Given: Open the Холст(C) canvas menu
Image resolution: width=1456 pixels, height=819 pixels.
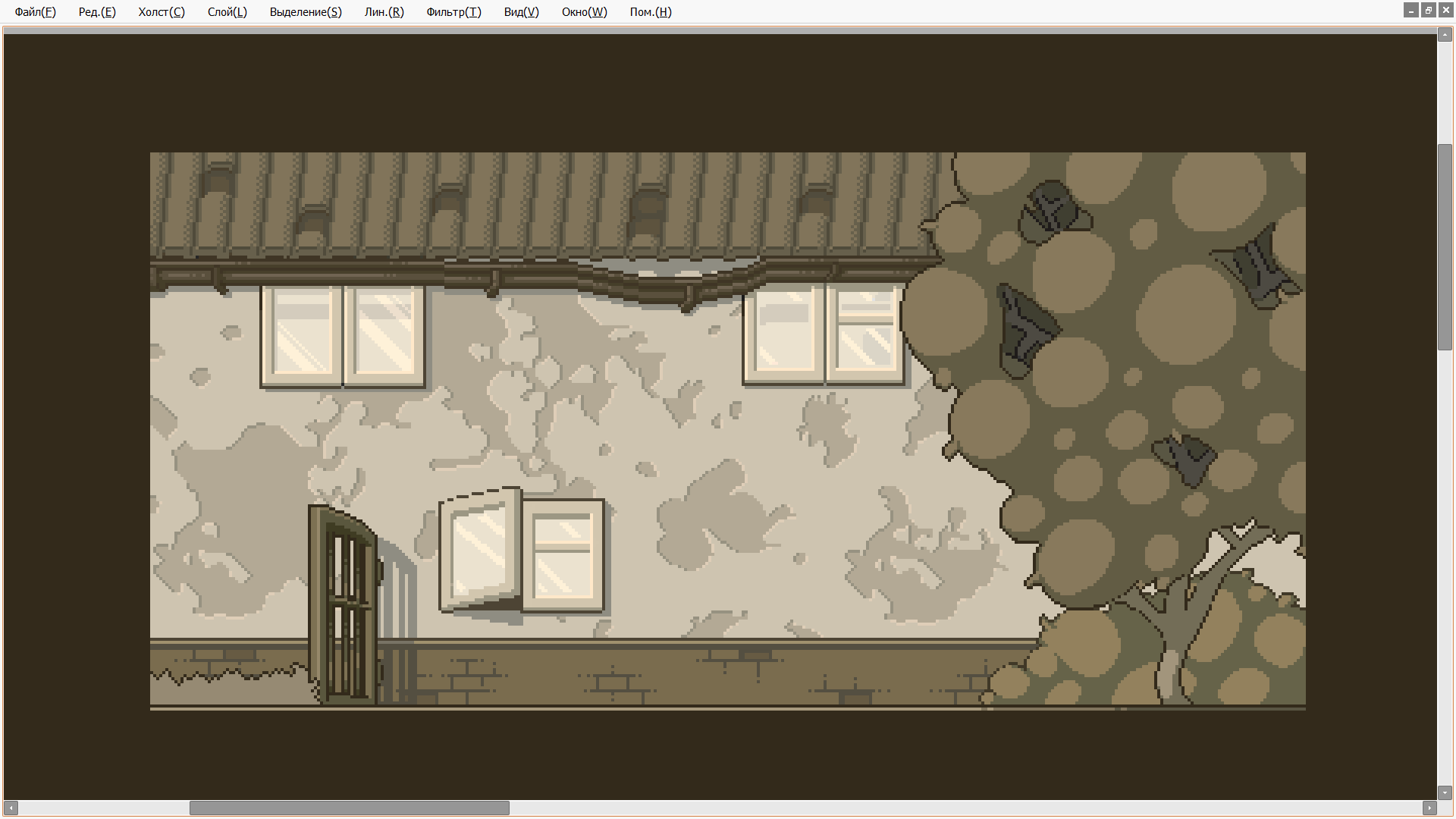Looking at the screenshot, I should (162, 12).
